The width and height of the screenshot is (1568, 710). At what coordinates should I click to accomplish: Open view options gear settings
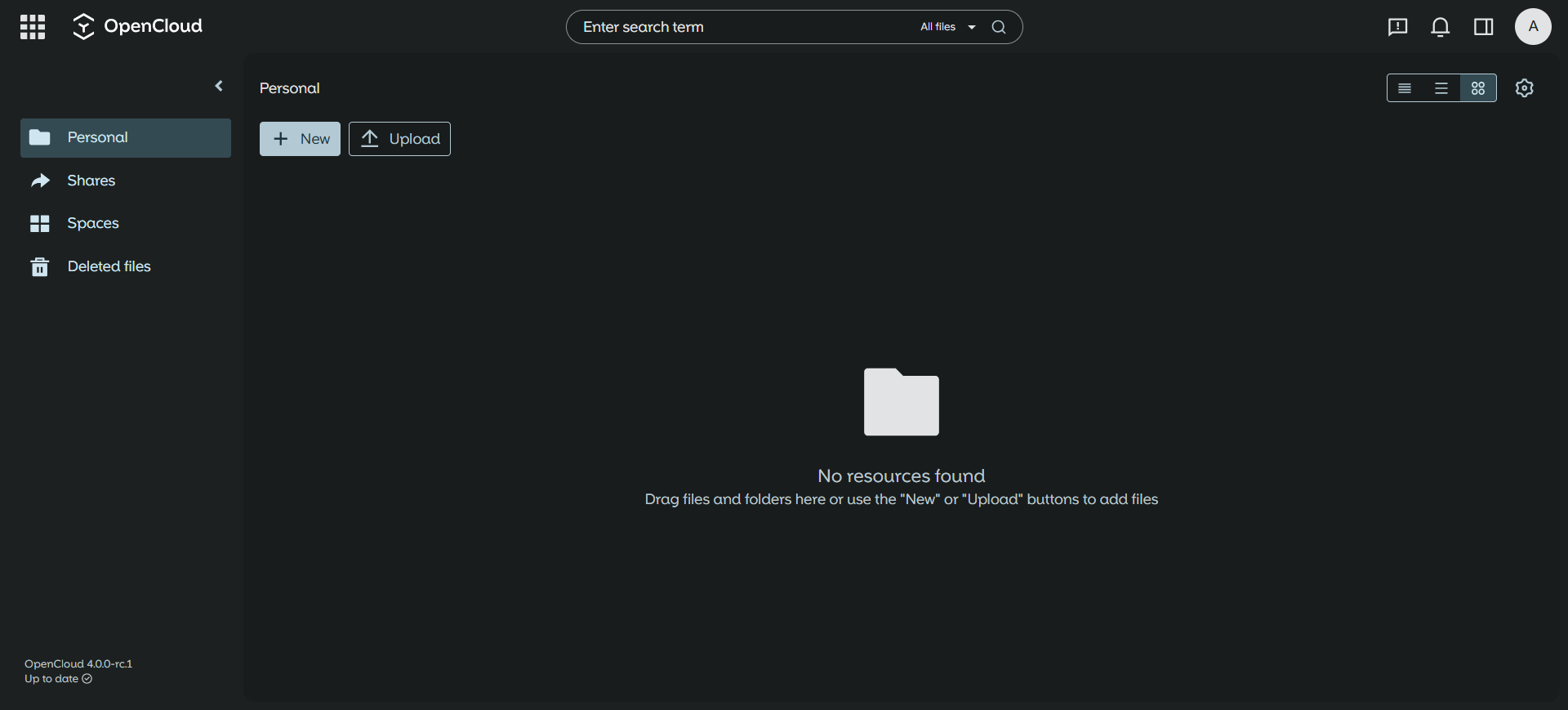[1524, 88]
